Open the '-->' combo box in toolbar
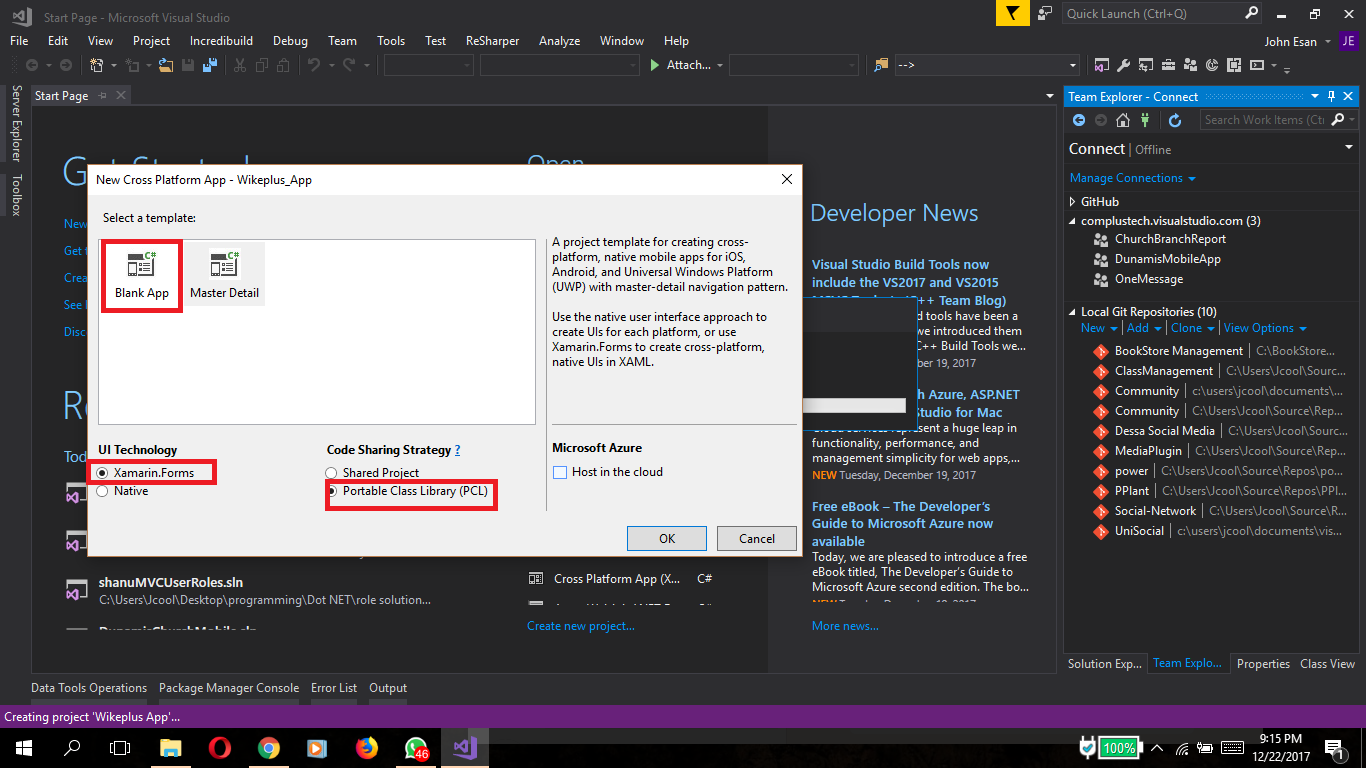 (986, 65)
